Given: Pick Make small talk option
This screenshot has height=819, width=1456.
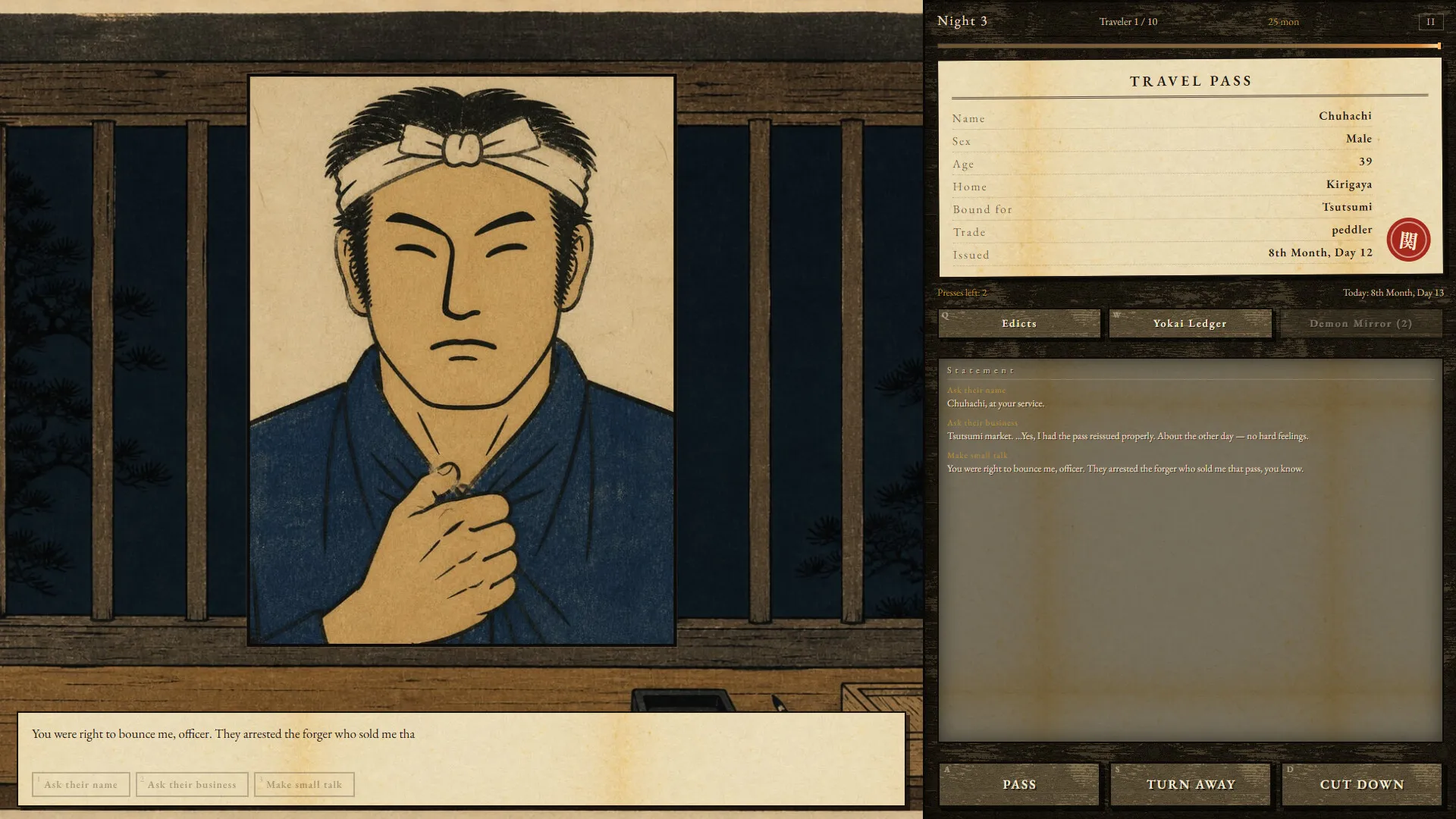Looking at the screenshot, I should click(304, 784).
